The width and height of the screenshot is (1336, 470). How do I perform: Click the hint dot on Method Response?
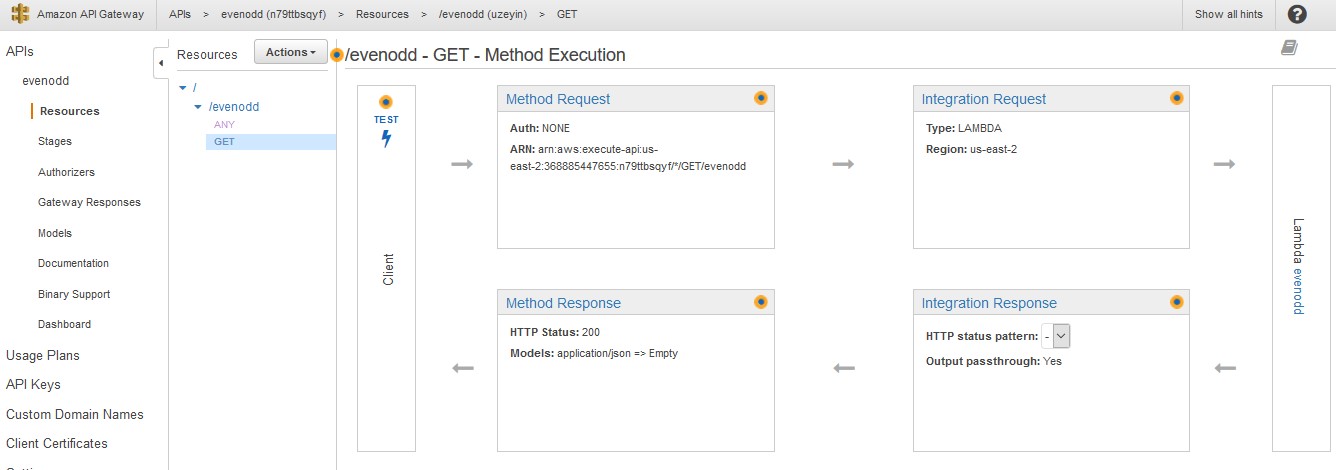pos(760,302)
